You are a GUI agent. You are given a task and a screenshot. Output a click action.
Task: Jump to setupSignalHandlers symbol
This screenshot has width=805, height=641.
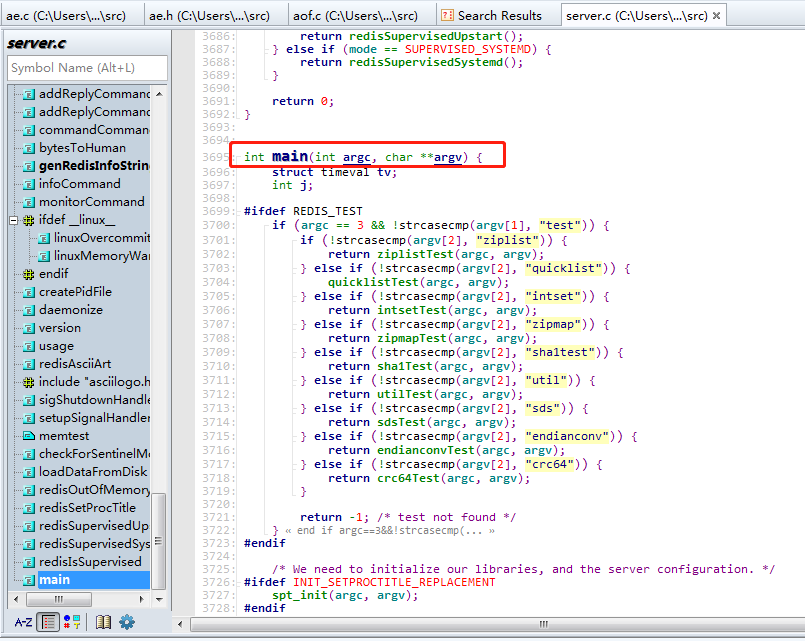(x=94, y=418)
